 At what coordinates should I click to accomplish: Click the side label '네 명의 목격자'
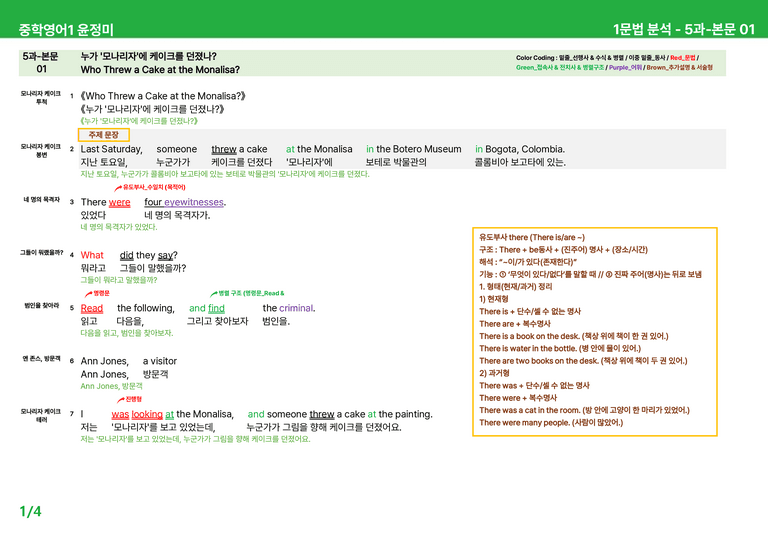(x=42, y=200)
